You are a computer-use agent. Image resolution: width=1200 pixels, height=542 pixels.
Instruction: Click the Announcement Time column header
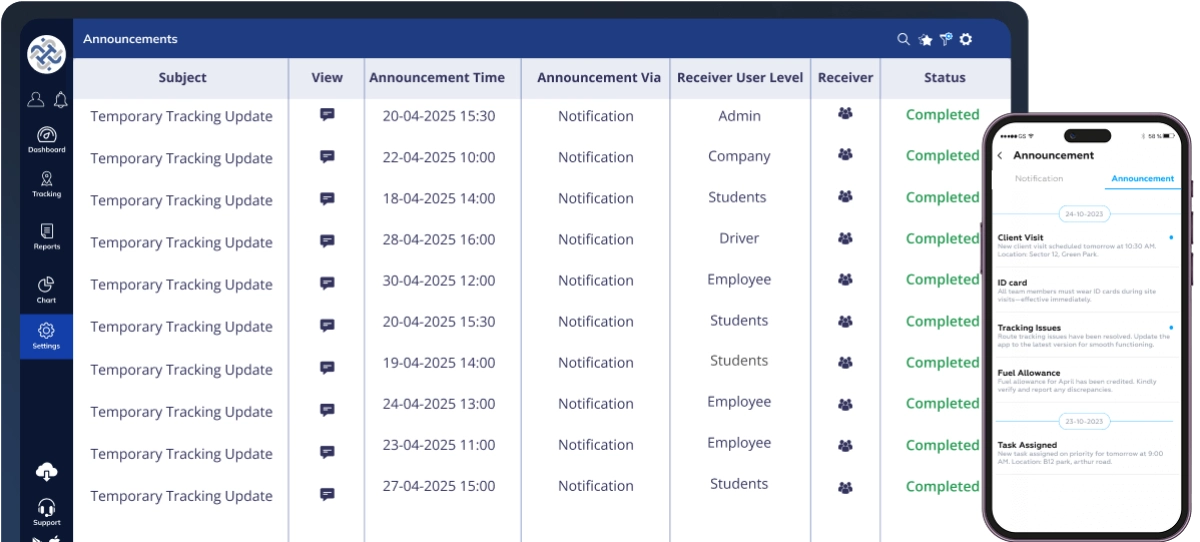pos(437,77)
